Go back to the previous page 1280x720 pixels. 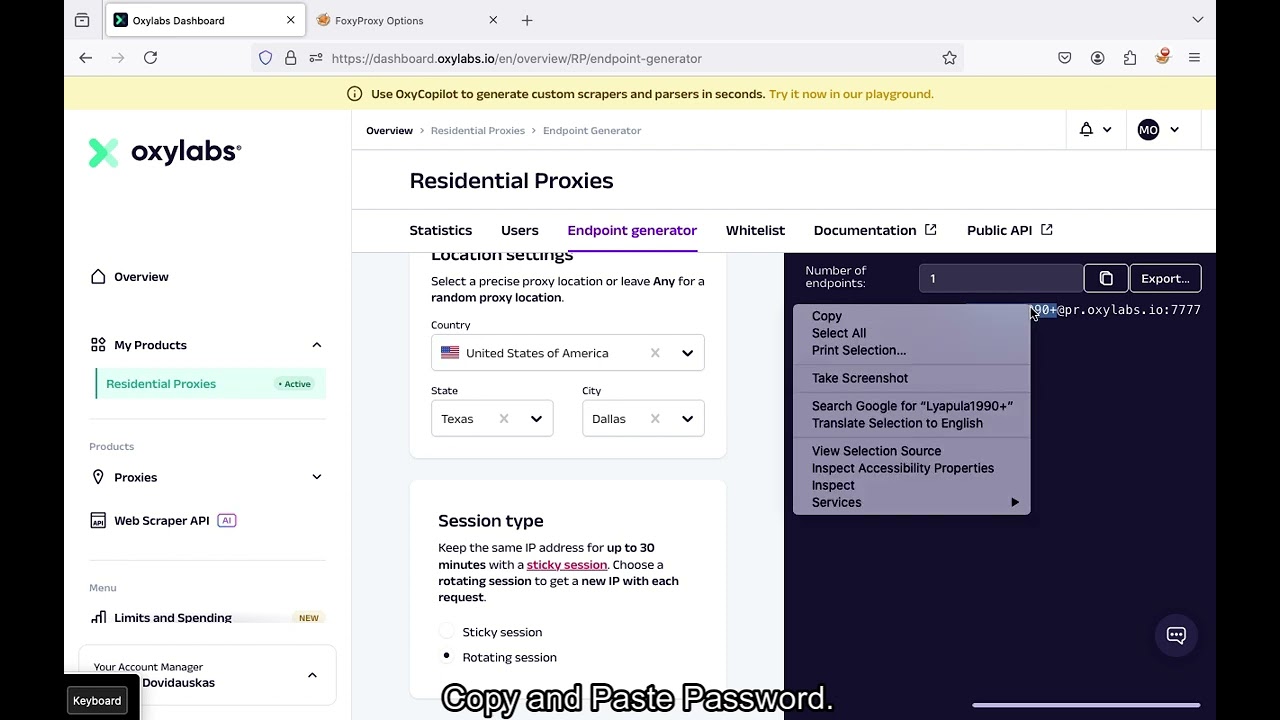86,58
